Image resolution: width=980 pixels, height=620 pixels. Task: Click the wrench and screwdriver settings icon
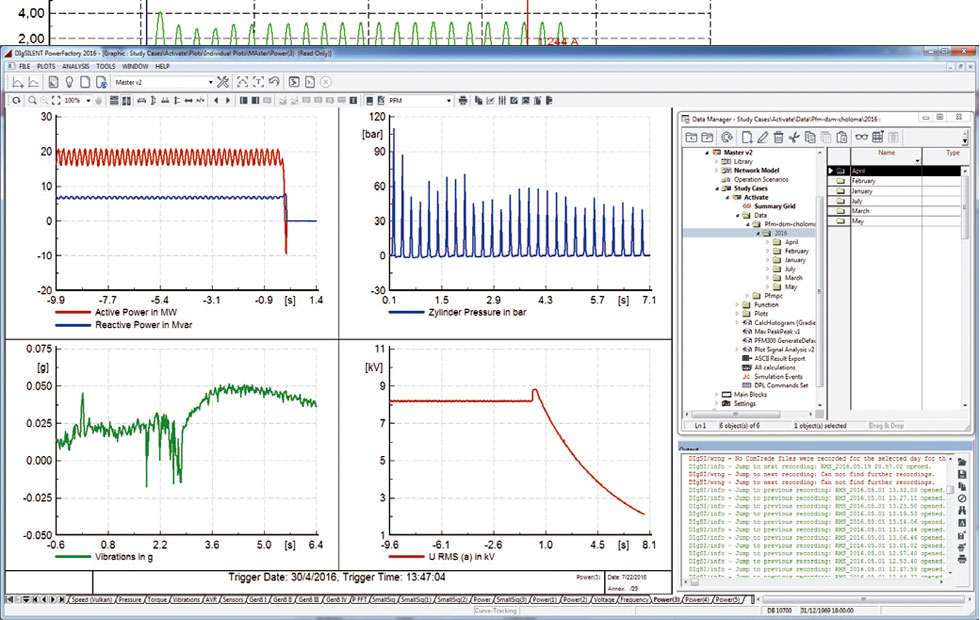(223, 82)
